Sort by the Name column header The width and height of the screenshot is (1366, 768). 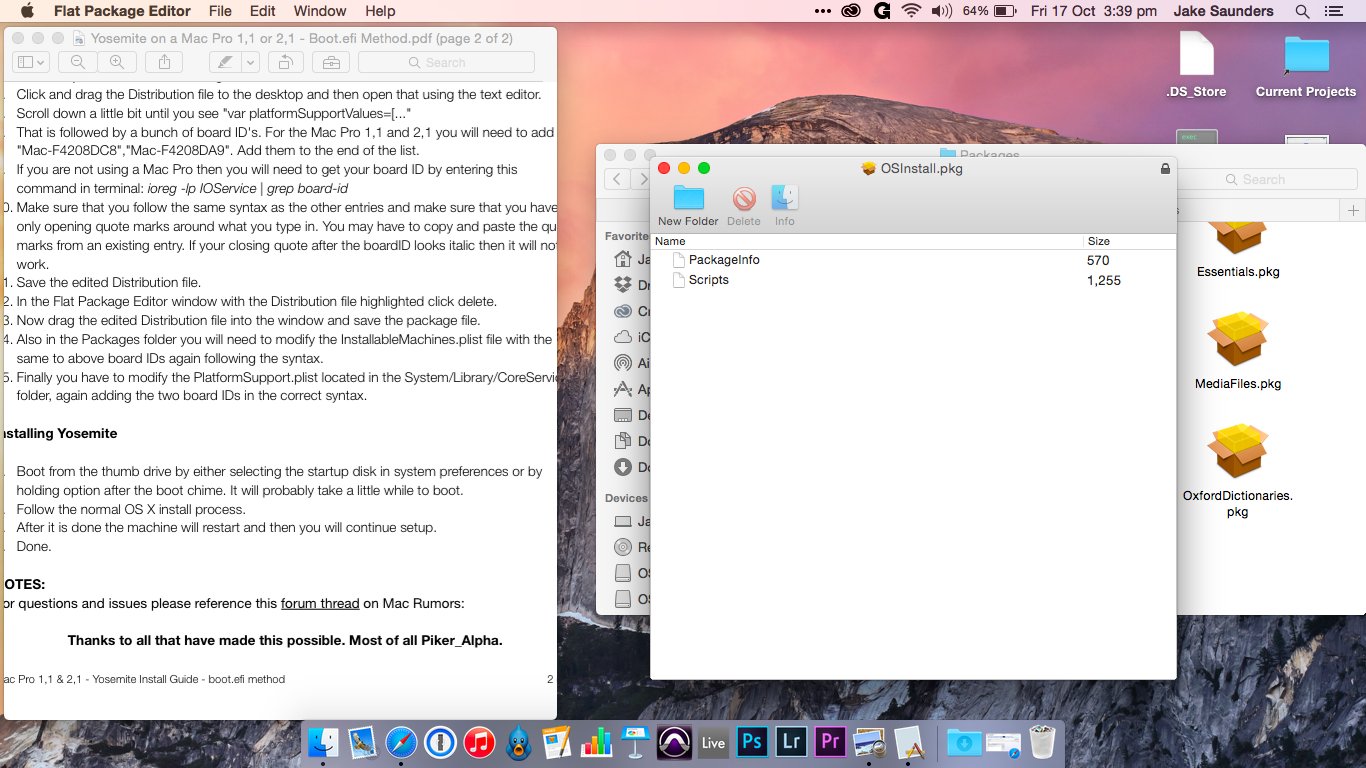(867, 241)
